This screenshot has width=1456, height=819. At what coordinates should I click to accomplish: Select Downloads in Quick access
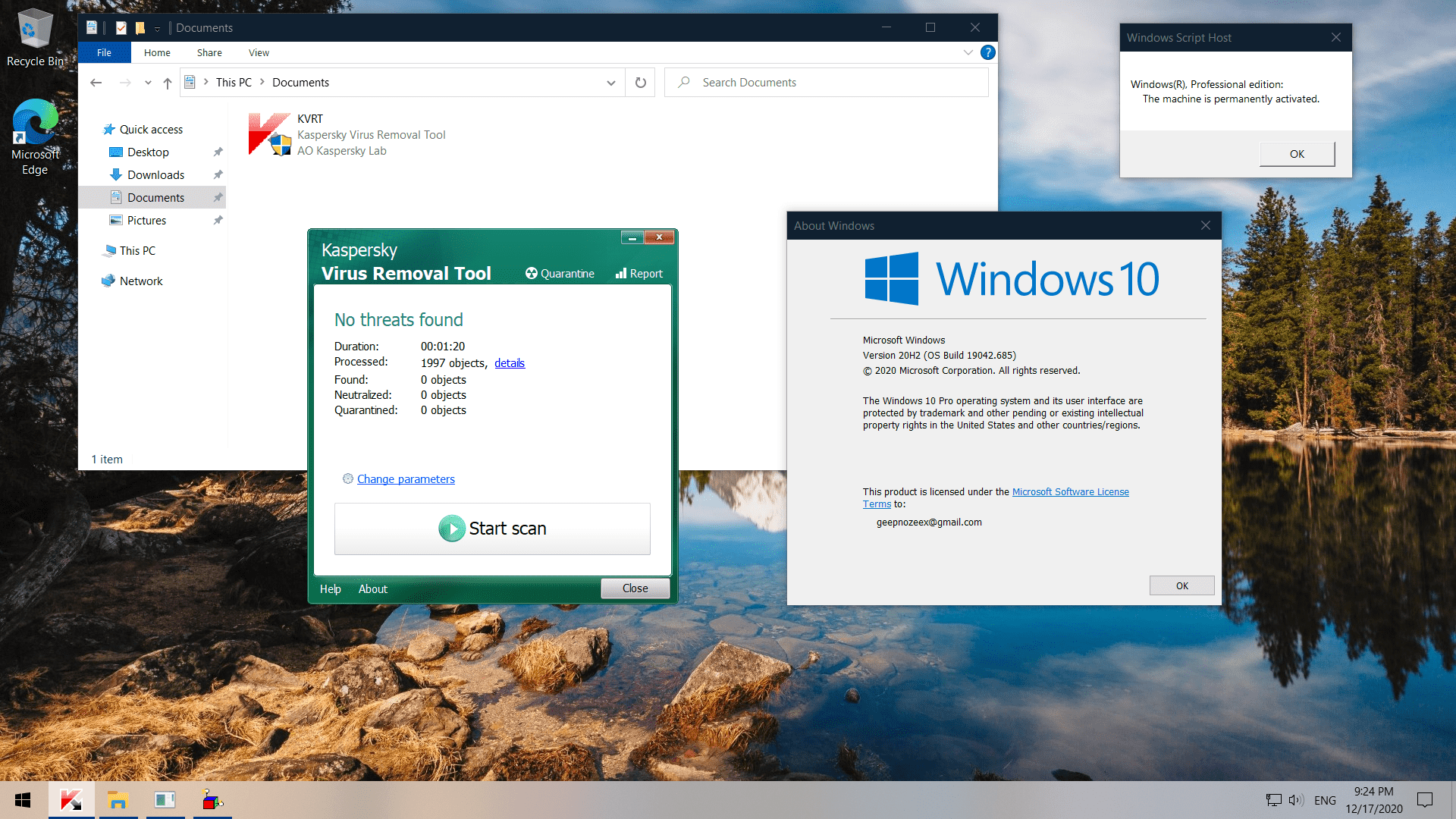(155, 175)
